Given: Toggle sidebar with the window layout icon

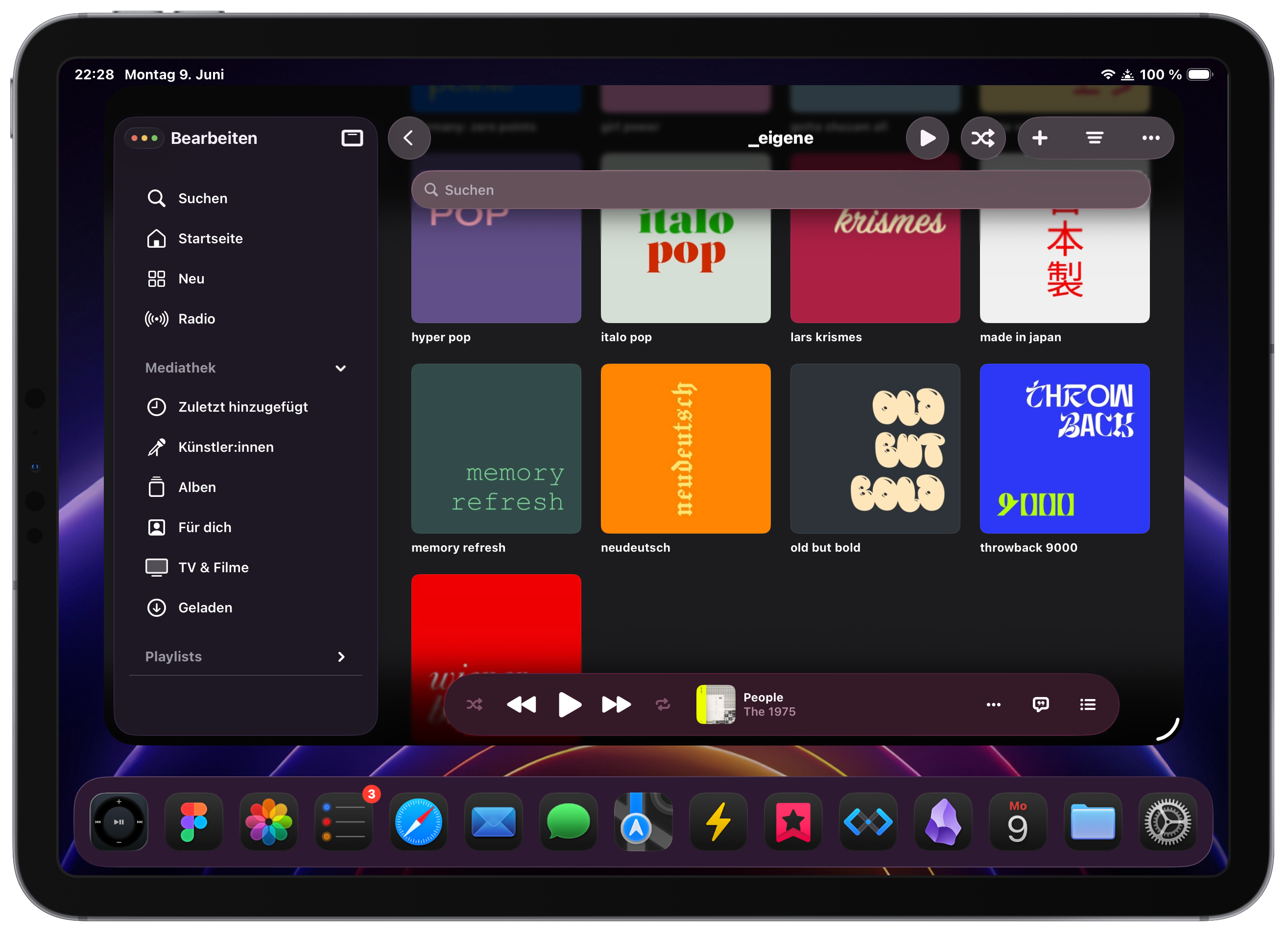Looking at the screenshot, I should click(x=352, y=138).
